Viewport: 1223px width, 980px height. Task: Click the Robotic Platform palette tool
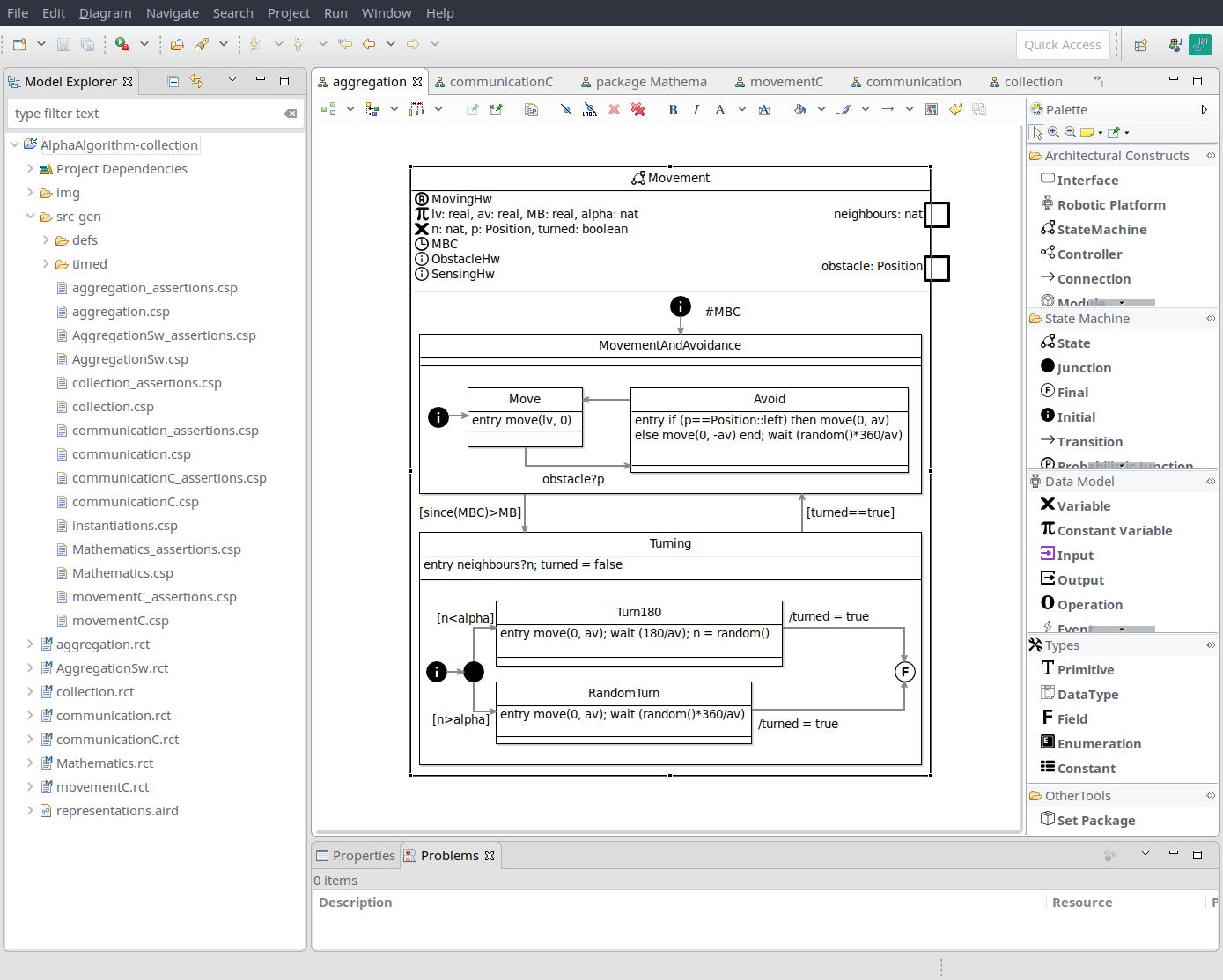coord(1110,205)
